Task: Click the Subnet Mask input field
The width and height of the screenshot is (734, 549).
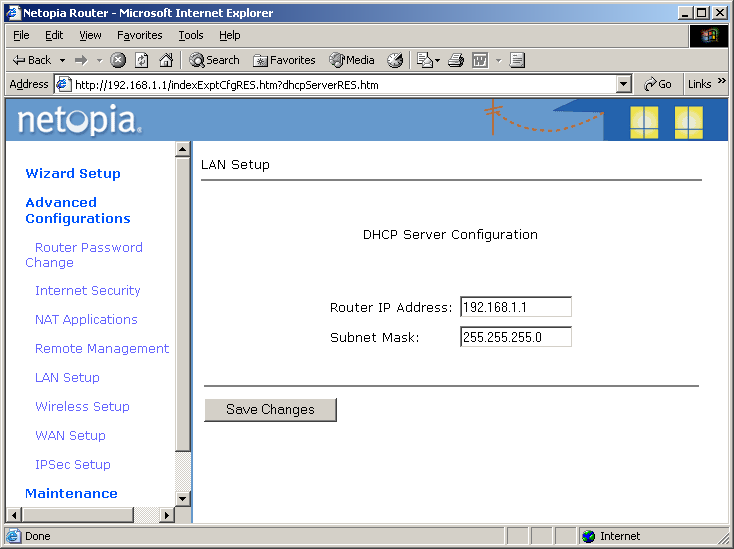Action: pos(515,337)
